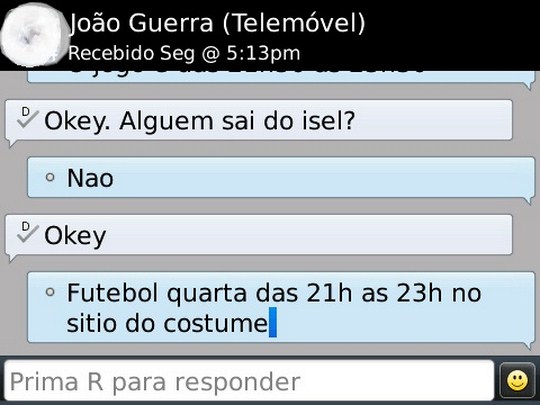Screen dimensions: 540x405
Task: Open the smiley emoticon picker
Action: point(517,381)
